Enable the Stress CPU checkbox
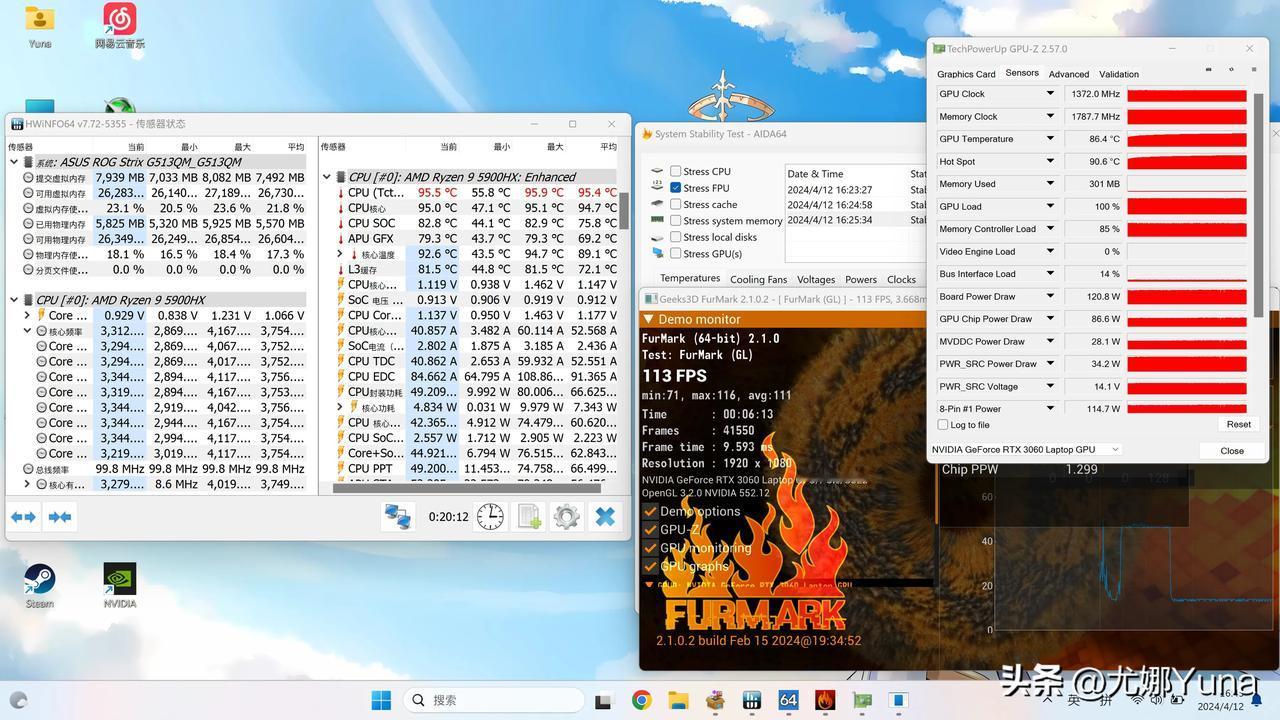1280x720 pixels. (676, 171)
